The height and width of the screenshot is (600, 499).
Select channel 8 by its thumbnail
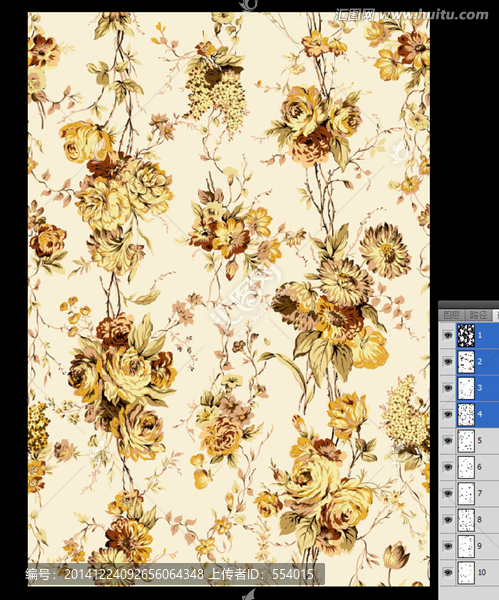pyautogui.click(x=466, y=520)
